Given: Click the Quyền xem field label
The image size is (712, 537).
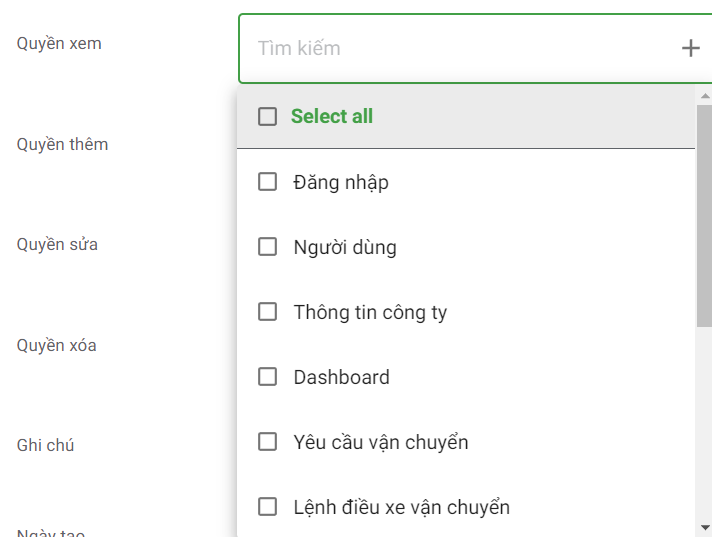Looking at the screenshot, I should [x=59, y=44].
